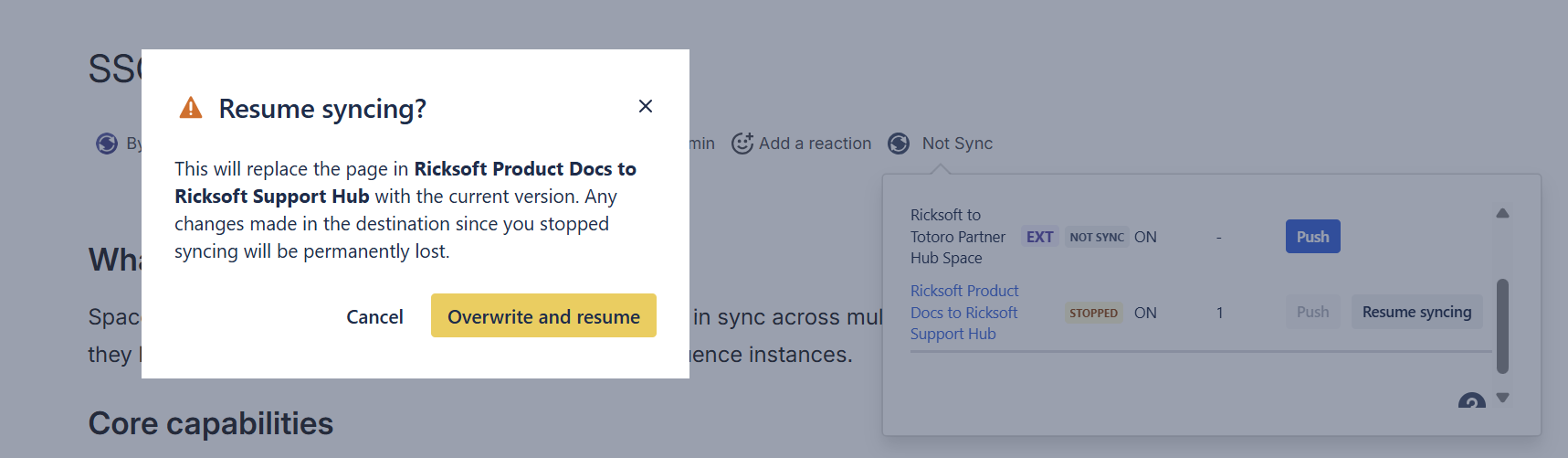Click the Core capabilities heading
Viewport: 1568px width, 458px height.
pos(211,423)
